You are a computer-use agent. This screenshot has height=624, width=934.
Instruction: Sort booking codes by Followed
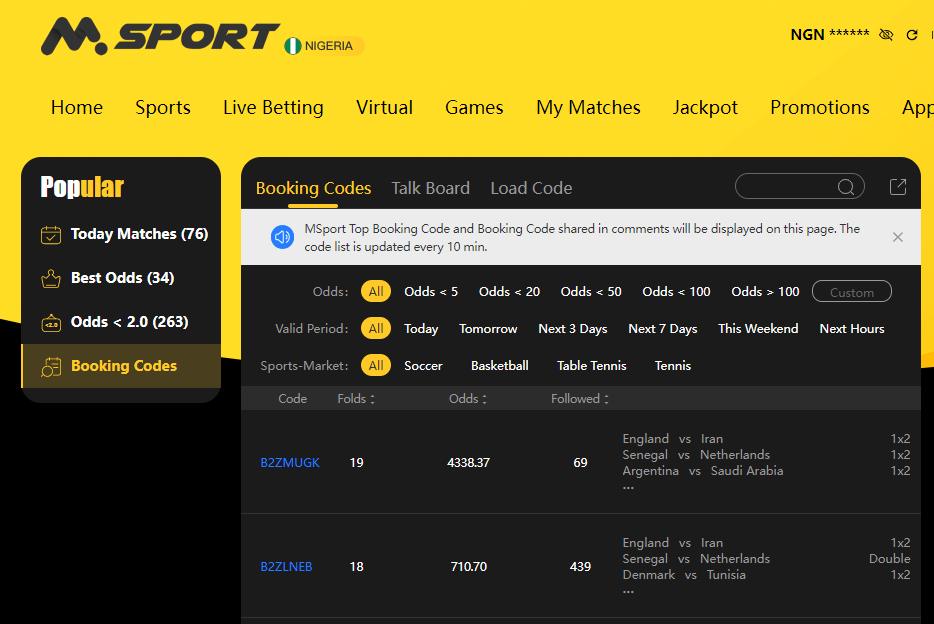coord(580,399)
